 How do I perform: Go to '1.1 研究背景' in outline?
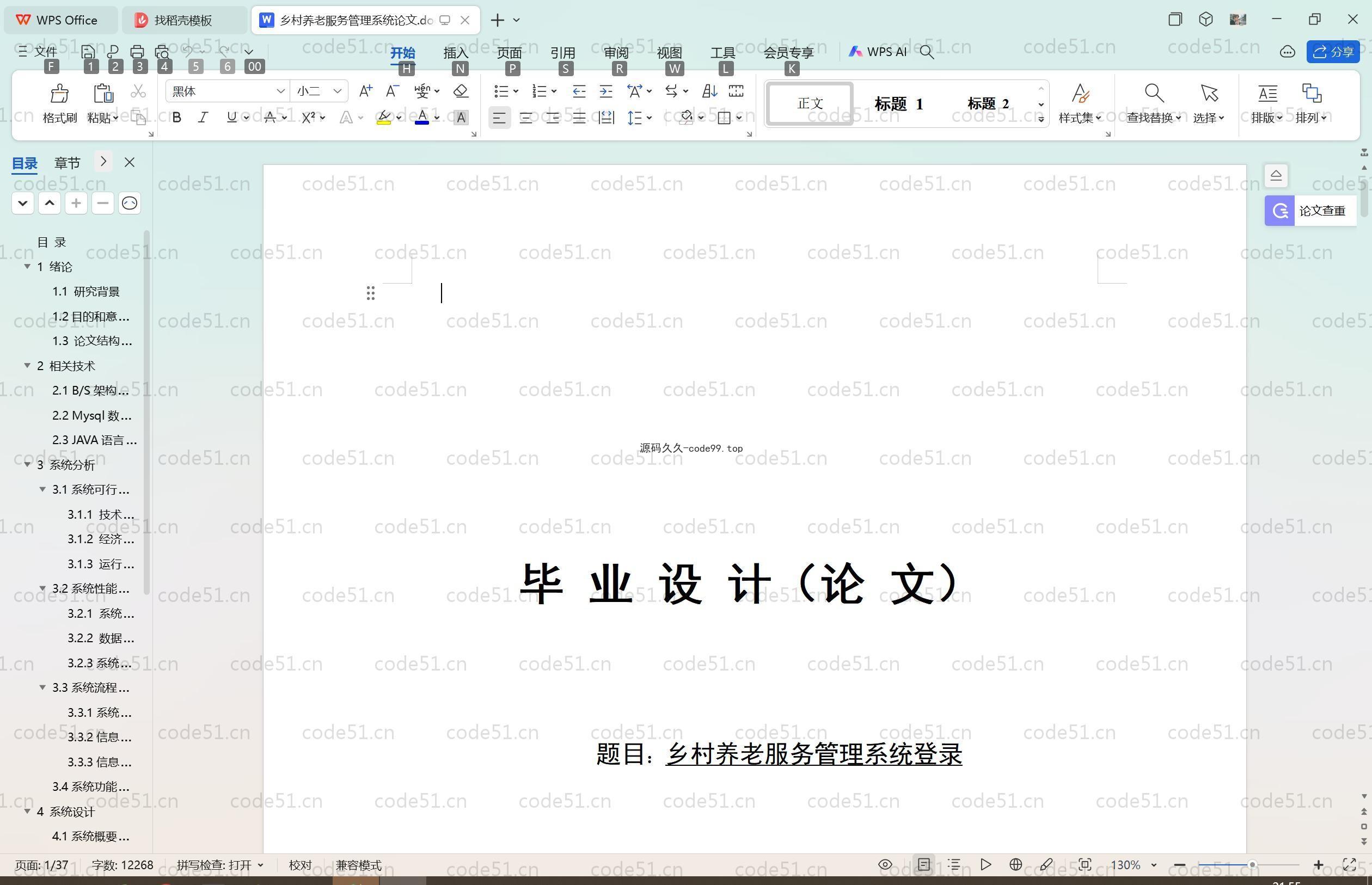(x=85, y=291)
